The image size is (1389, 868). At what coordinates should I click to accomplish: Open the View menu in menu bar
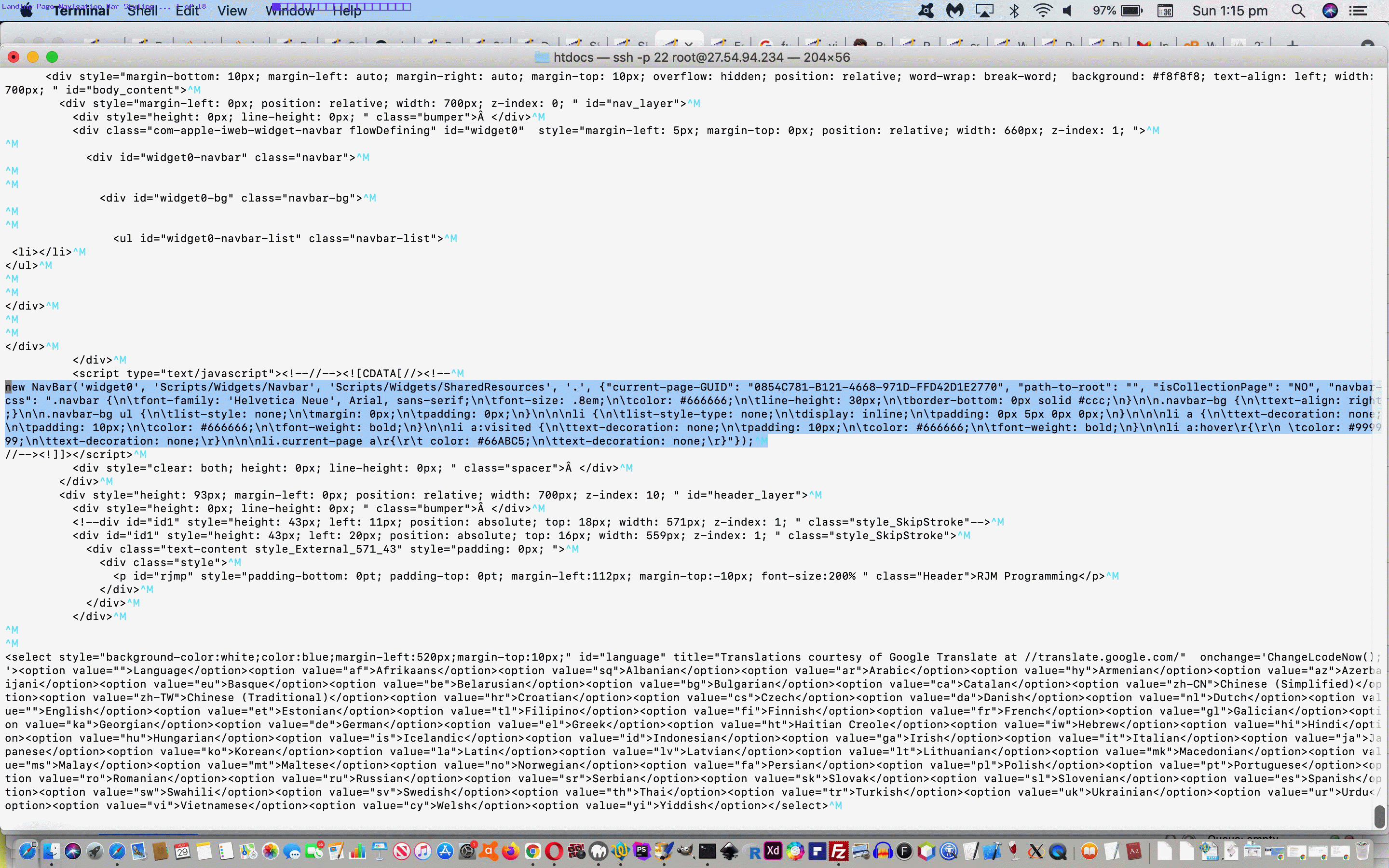pos(232,11)
